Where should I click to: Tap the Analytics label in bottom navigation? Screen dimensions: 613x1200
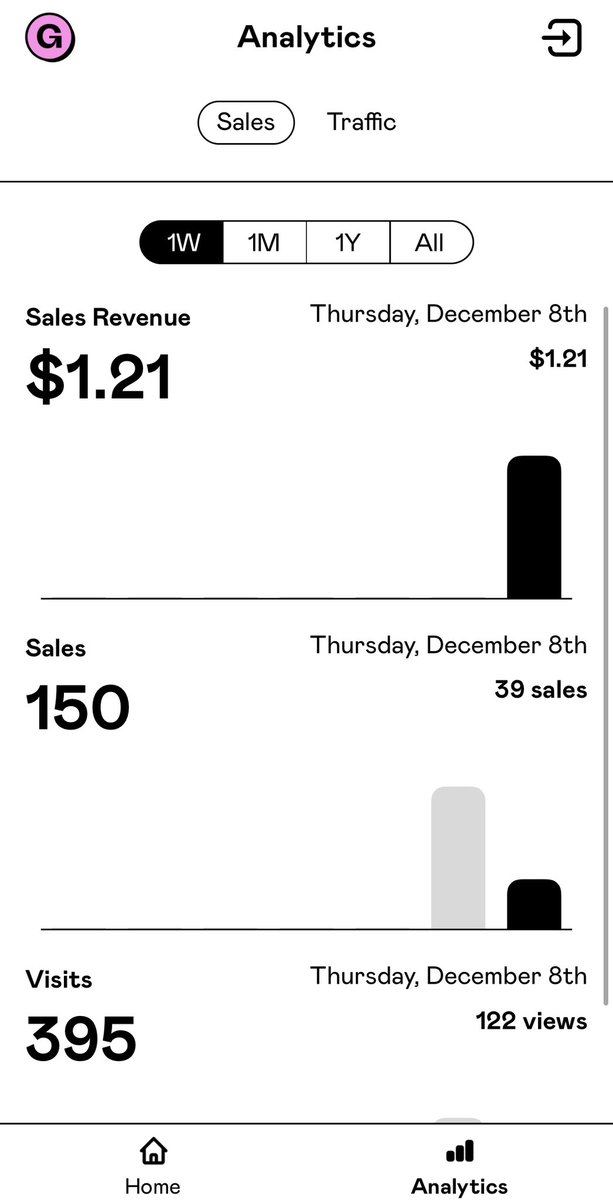point(460,1187)
